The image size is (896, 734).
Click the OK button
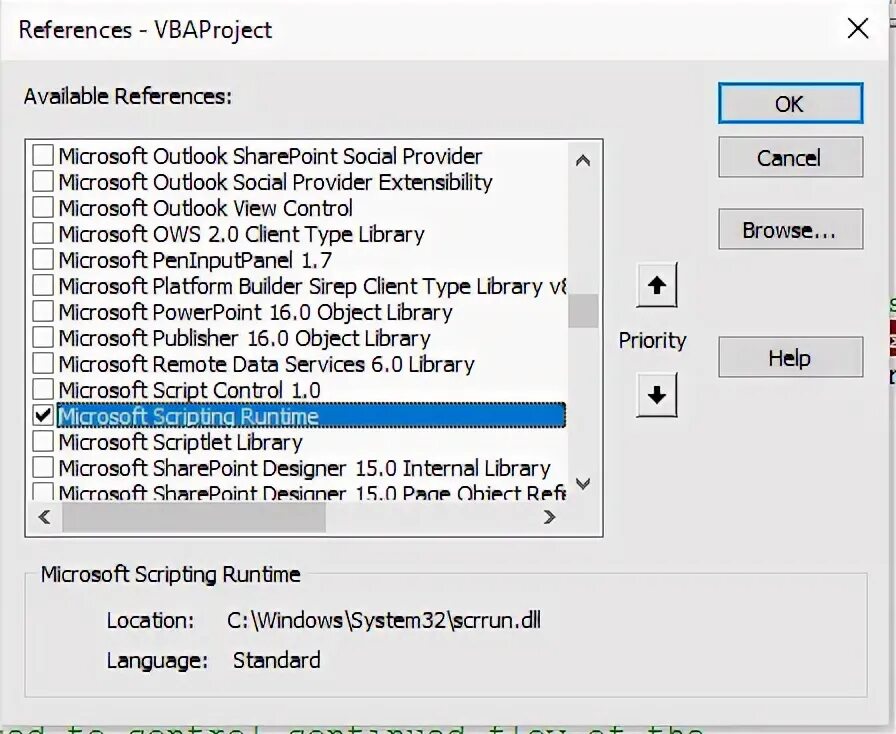790,103
